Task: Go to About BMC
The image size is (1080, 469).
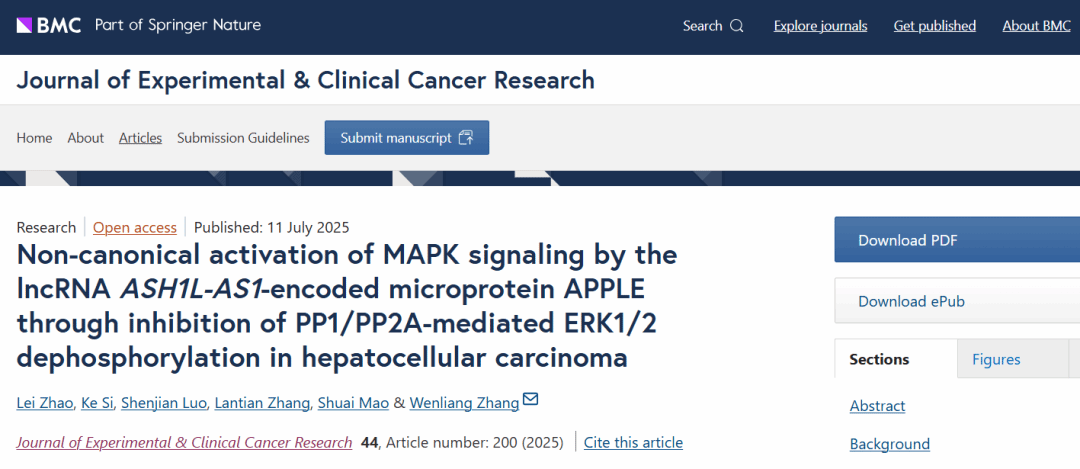Action: [x=1036, y=26]
